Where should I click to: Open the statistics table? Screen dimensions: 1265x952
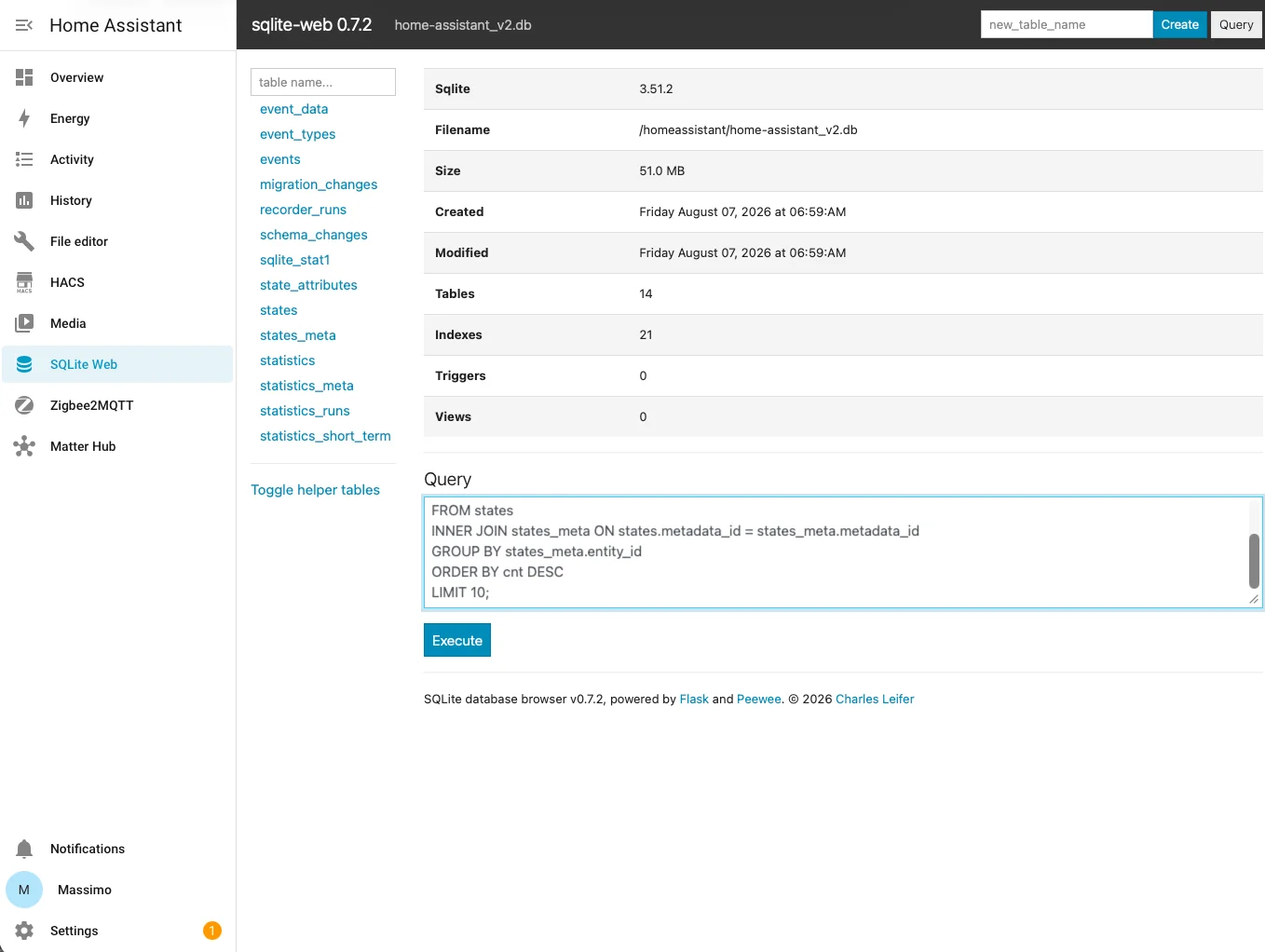[x=287, y=360]
